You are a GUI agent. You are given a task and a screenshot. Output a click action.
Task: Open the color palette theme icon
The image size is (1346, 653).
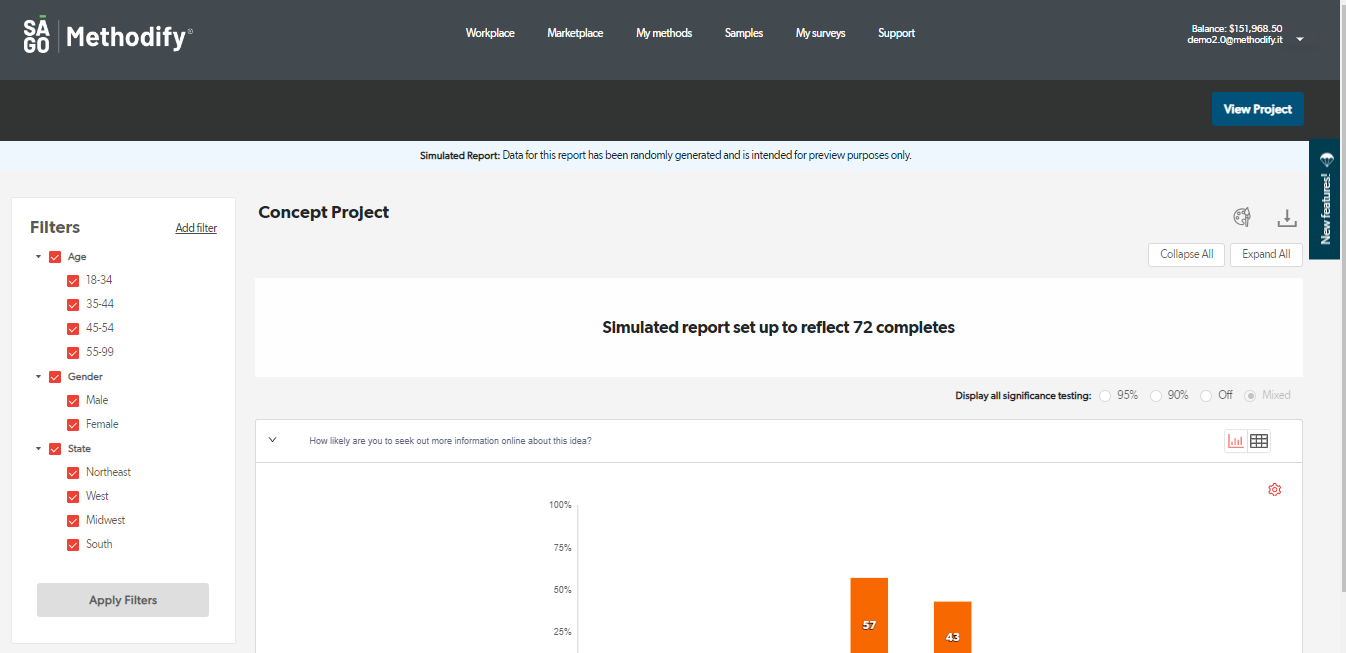coord(1242,217)
